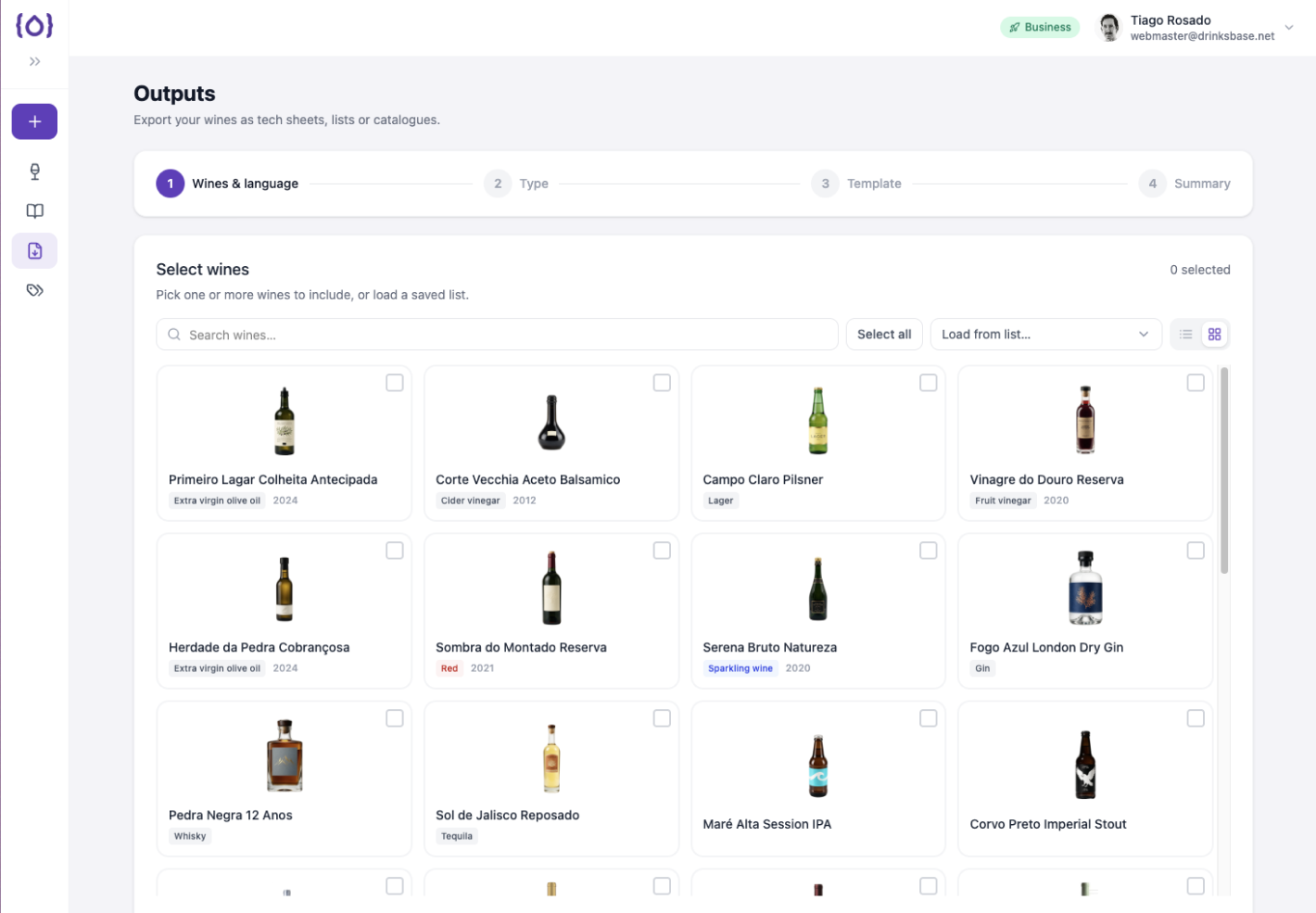This screenshot has height=913, width=1316.
Task: Go to step 1 Wines & language
Action: (227, 184)
